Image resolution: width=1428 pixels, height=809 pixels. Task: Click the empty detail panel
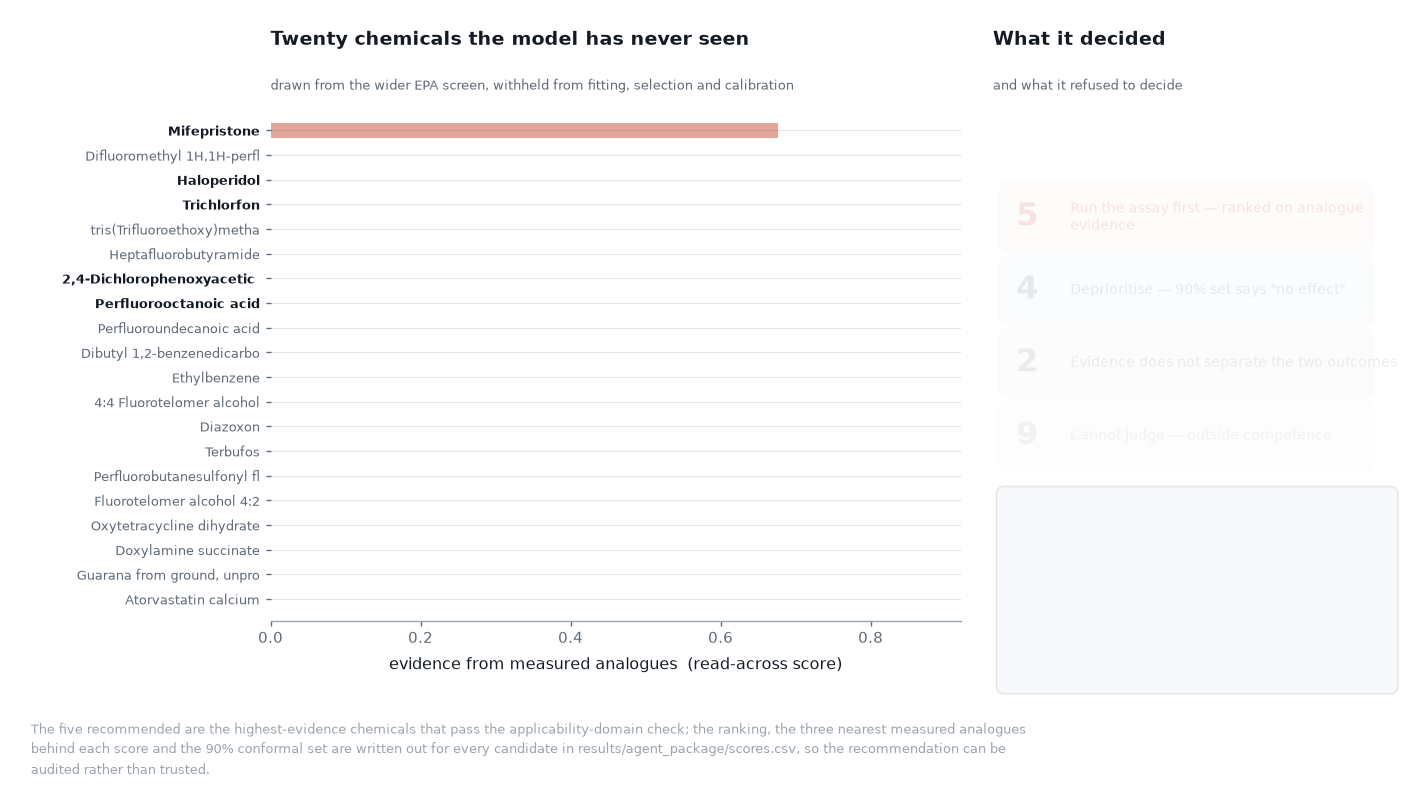(1197, 590)
